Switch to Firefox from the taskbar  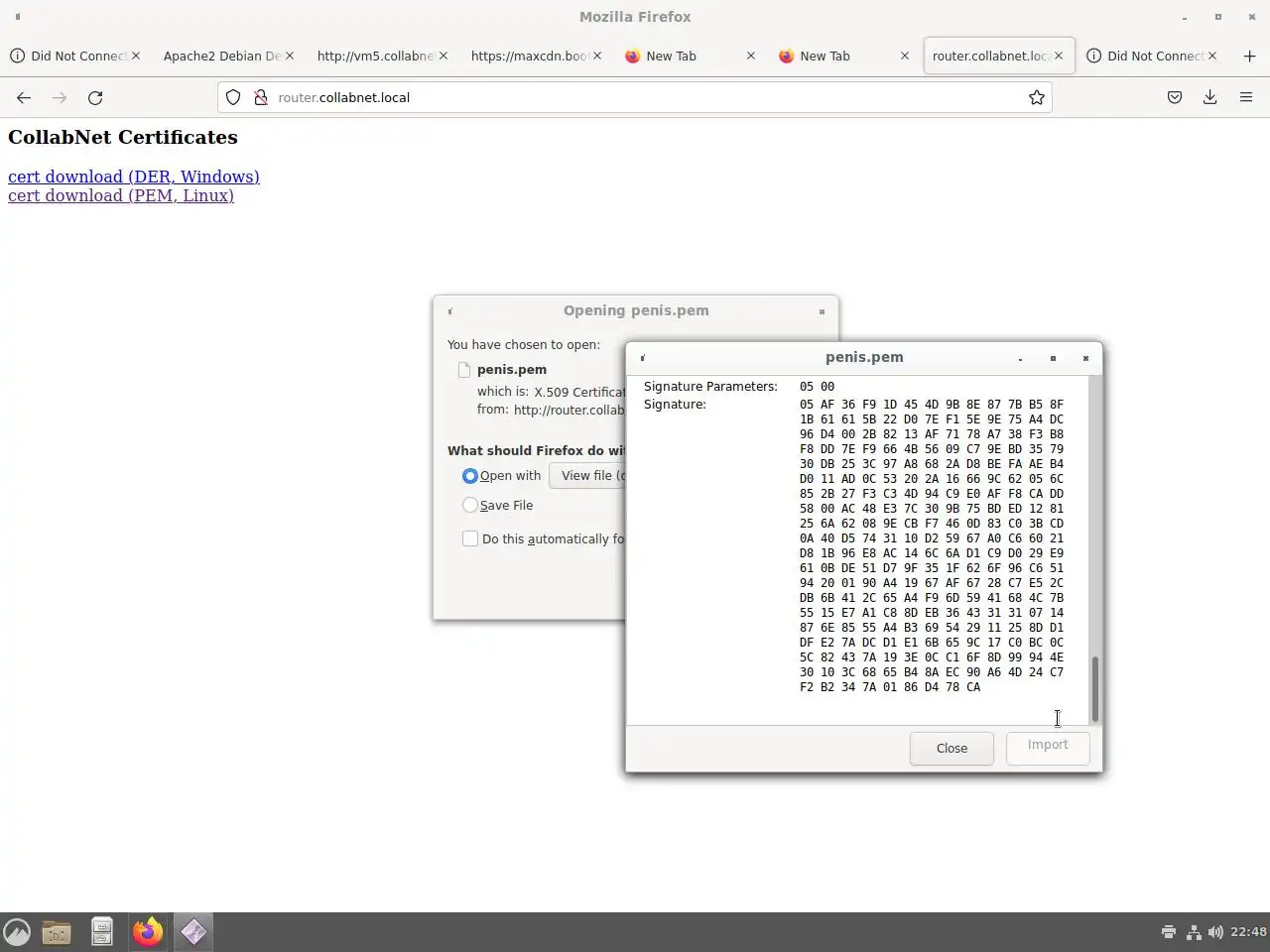coord(148,932)
